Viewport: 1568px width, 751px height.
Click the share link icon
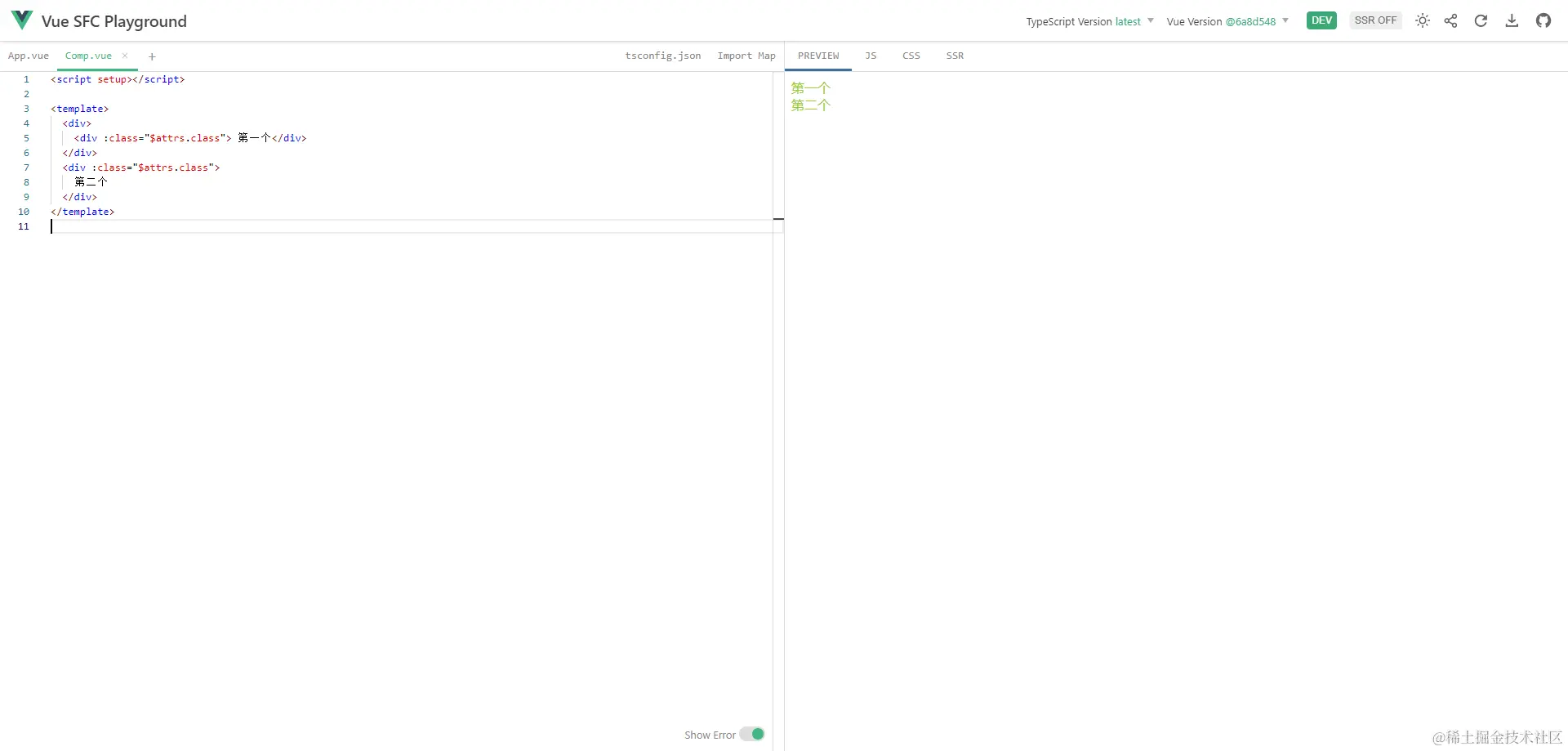(1450, 20)
